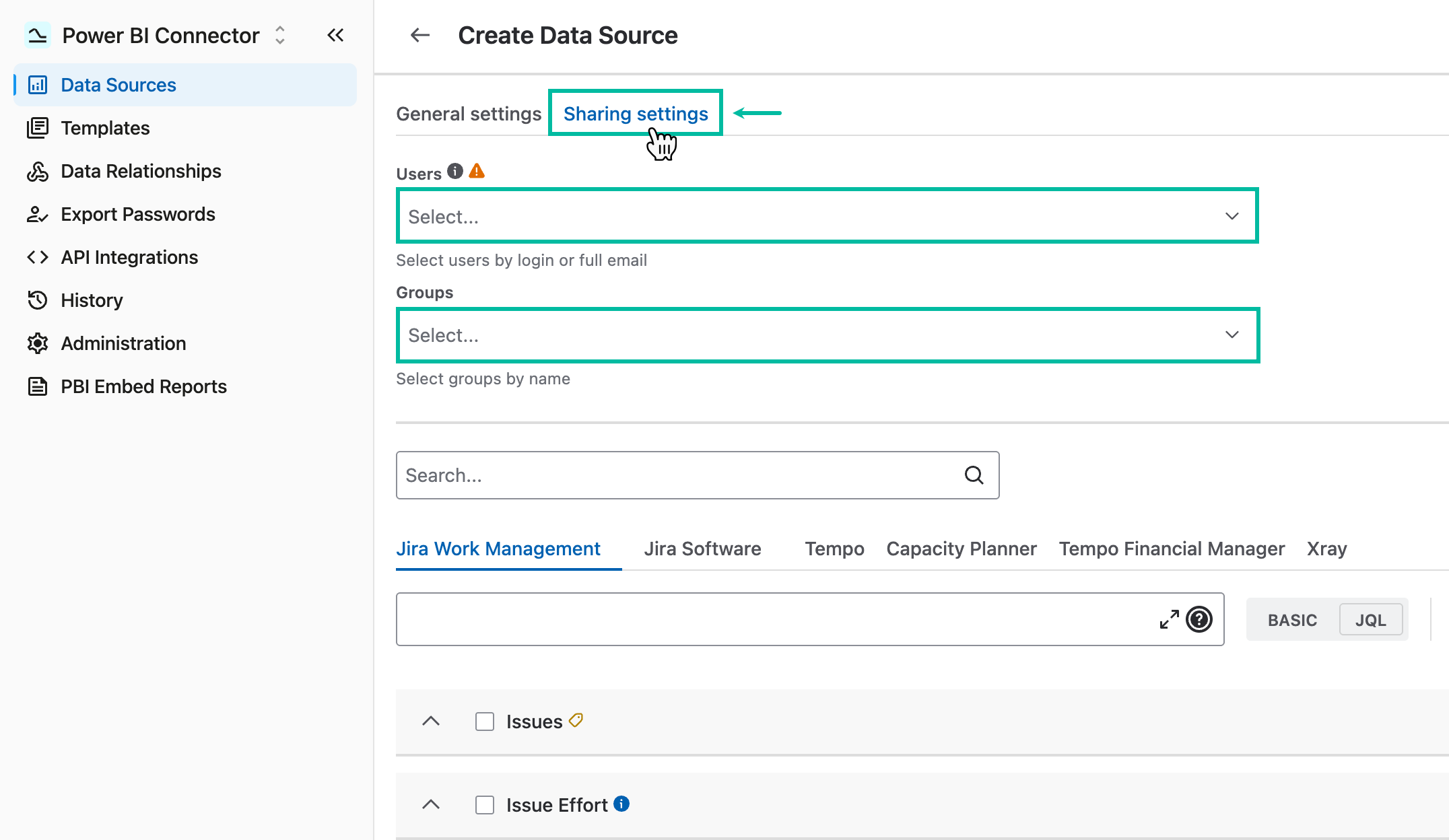Open Data Sources in the sidebar

(x=185, y=85)
